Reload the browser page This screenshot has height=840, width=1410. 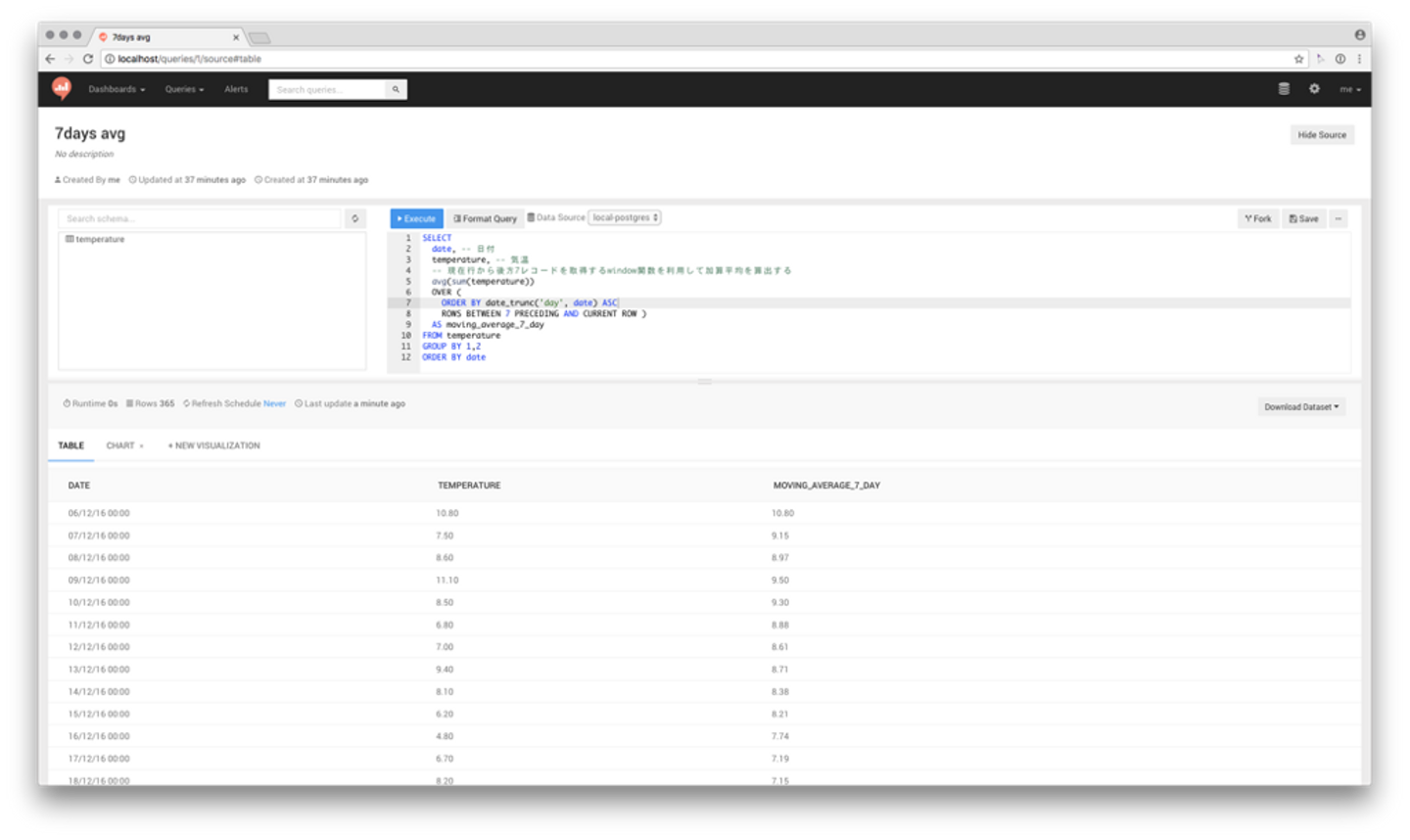88,59
